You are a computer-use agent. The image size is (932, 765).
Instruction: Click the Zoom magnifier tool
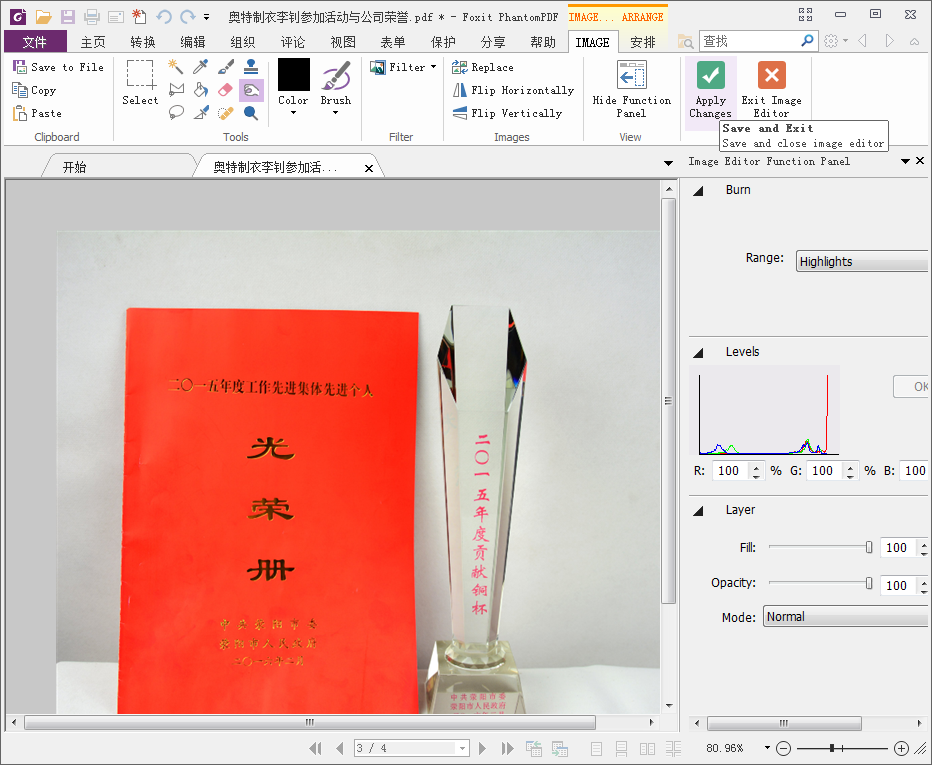click(x=251, y=113)
